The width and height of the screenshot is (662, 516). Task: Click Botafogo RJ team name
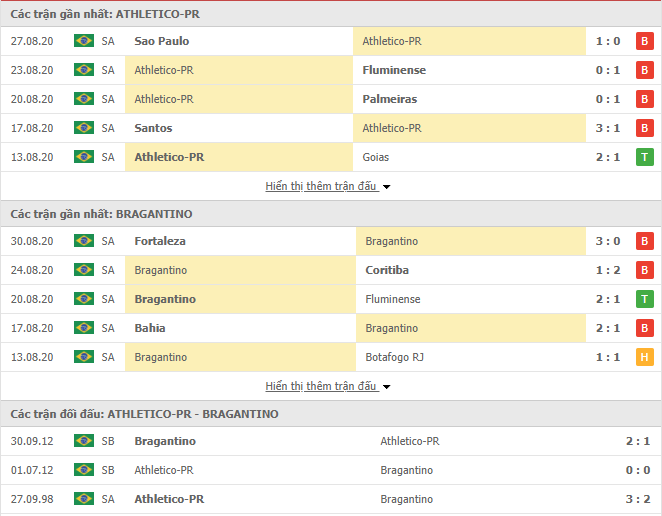coord(394,357)
